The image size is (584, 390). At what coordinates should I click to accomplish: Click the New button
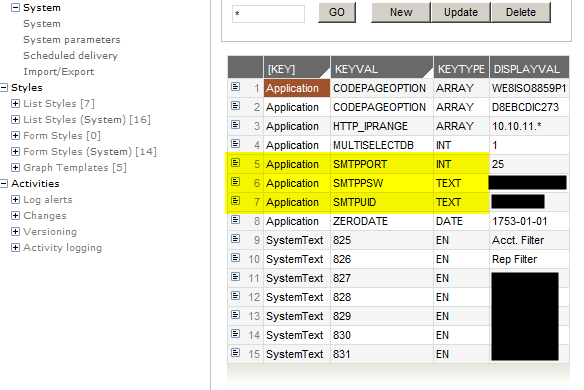click(401, 12)
